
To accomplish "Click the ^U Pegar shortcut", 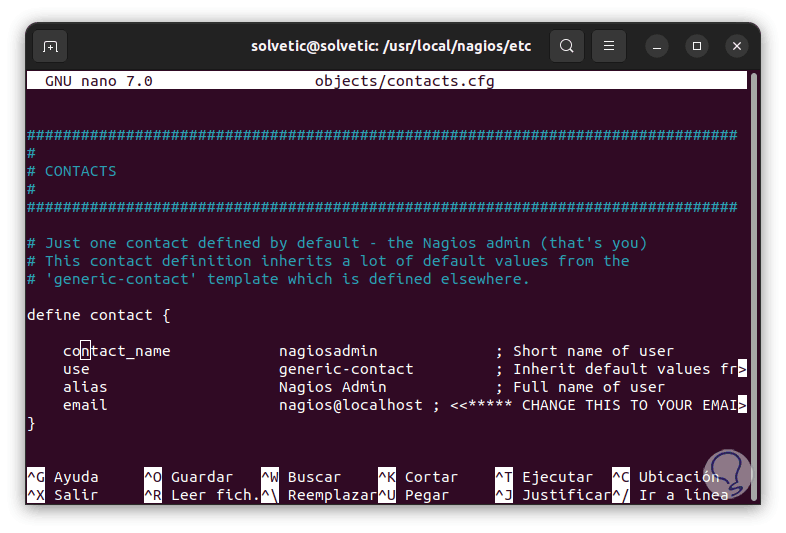I will tap(414, 495).
